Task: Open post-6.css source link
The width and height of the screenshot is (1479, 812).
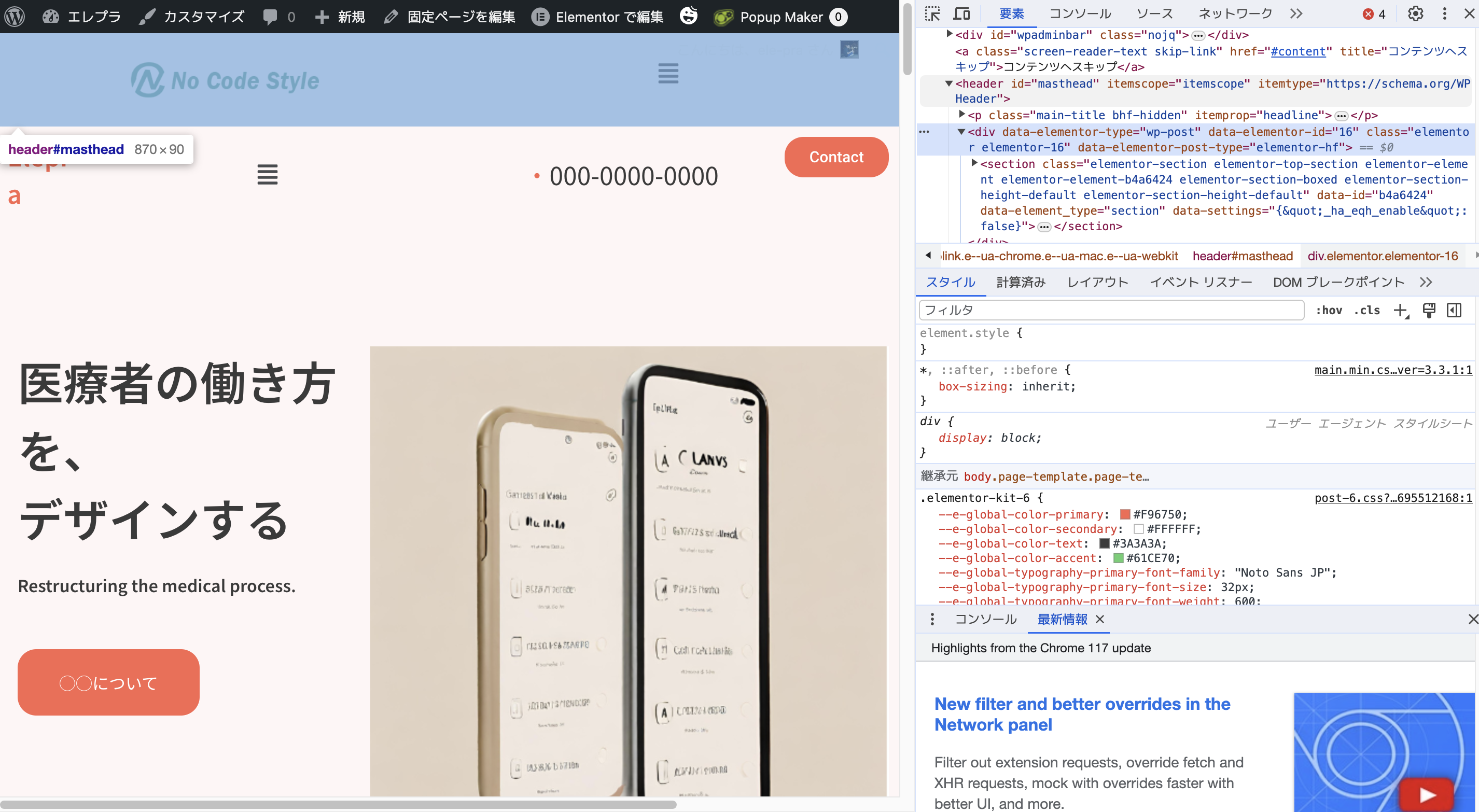Action: click(1393, 498)
